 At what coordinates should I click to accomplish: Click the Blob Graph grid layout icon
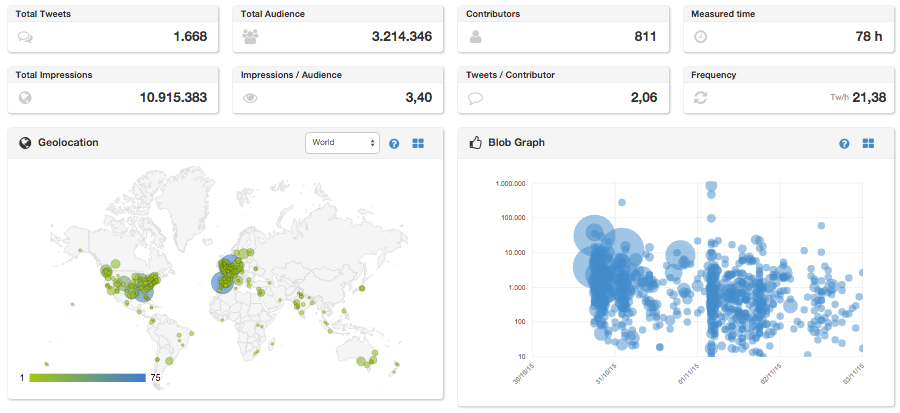point(868,143)
